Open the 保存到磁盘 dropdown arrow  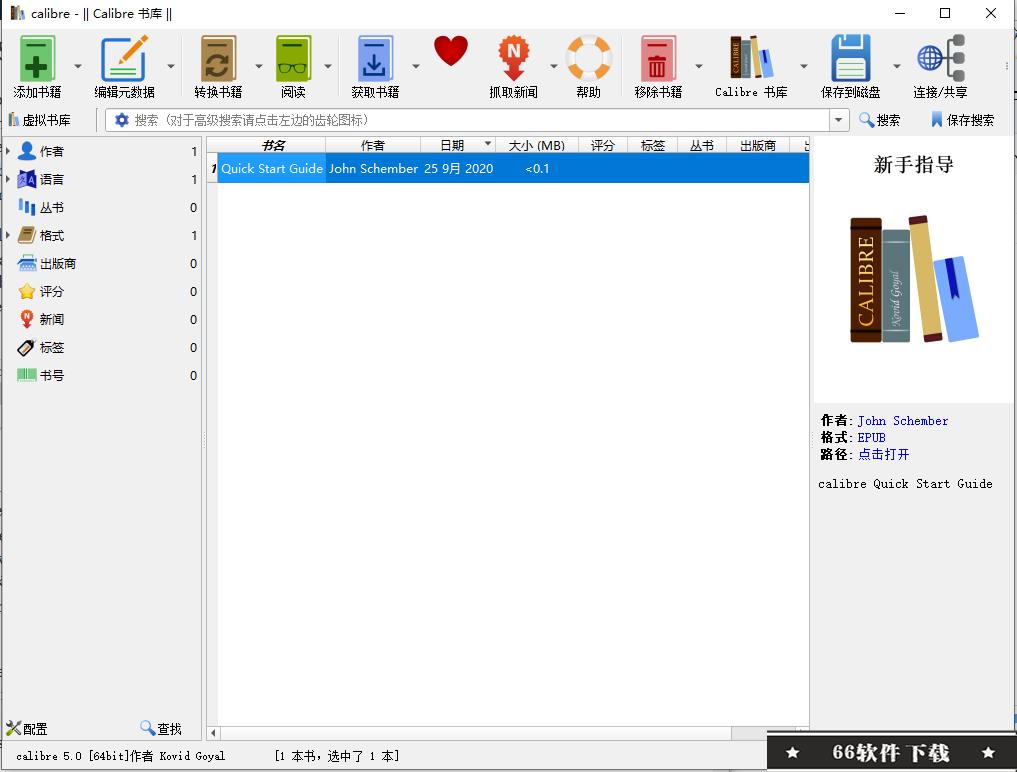(x=896, y=66)
